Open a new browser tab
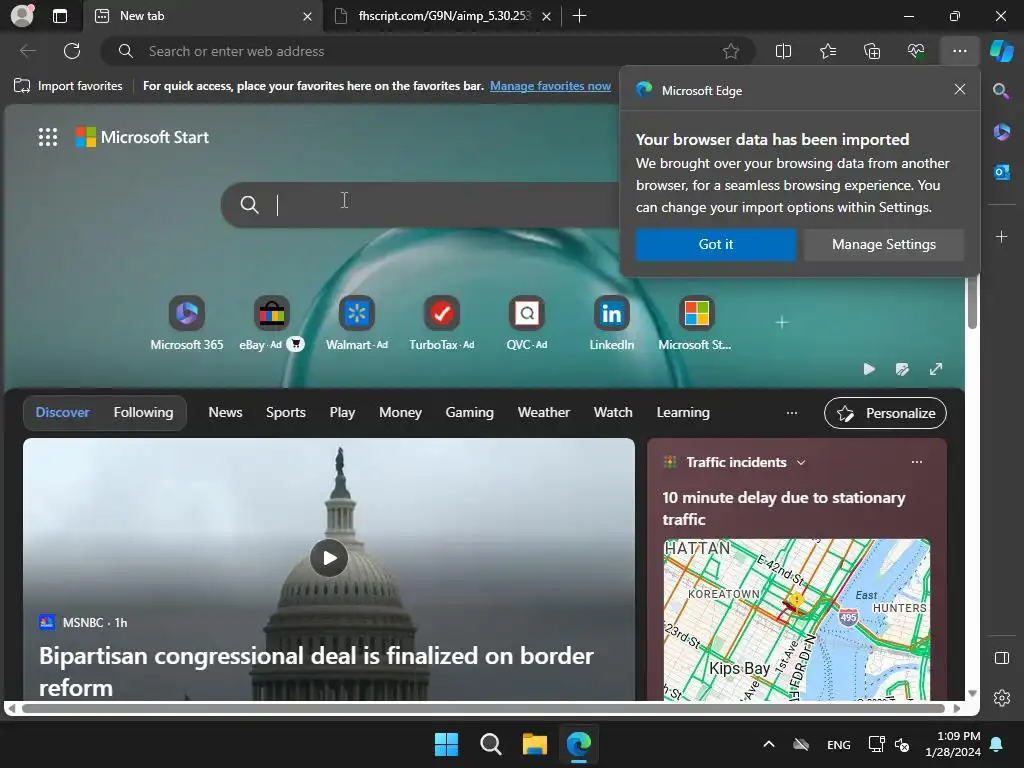 579,16
